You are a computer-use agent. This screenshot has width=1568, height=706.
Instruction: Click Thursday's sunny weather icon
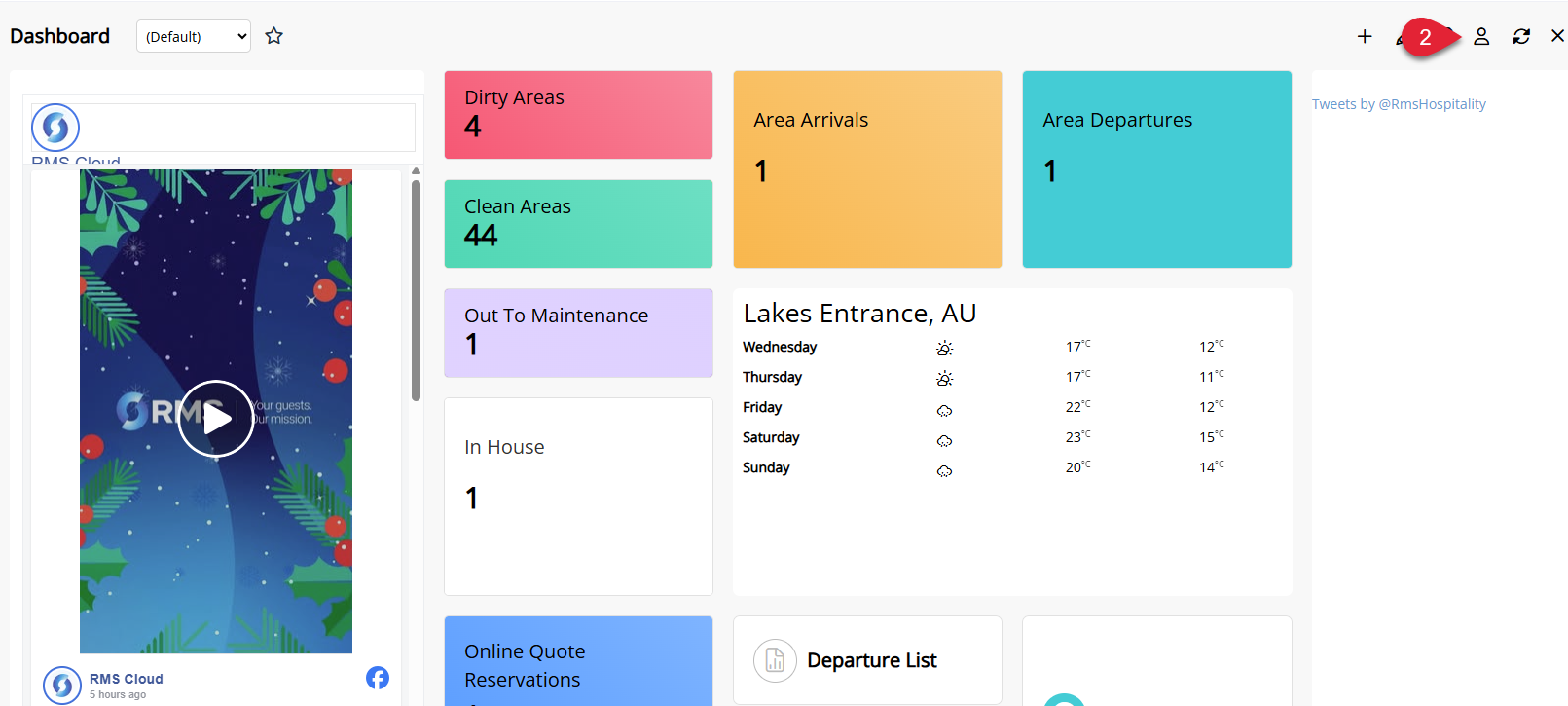(944, 378)
